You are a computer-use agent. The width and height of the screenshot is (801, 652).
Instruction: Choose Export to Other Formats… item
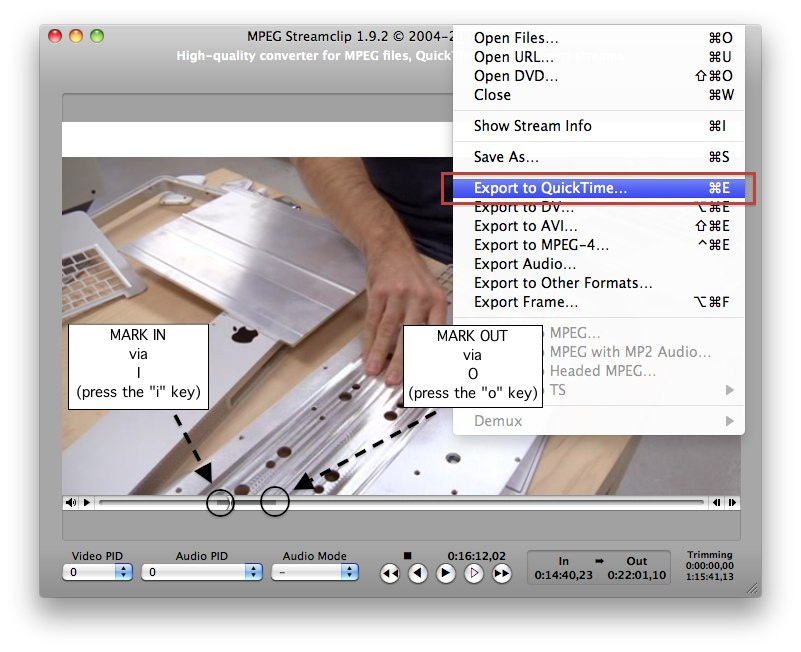[599, 283]
